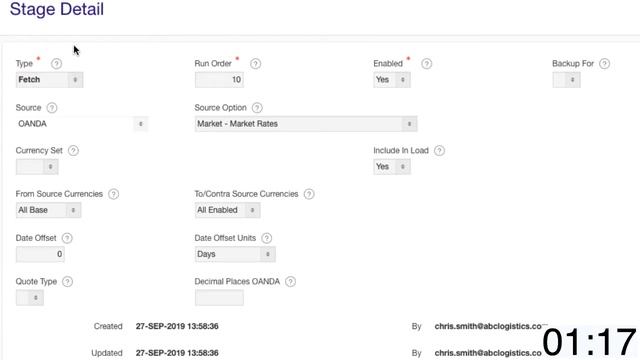Open help icon next to Backup For
Screen dimensions: 640x360
[x=605, y=64]
